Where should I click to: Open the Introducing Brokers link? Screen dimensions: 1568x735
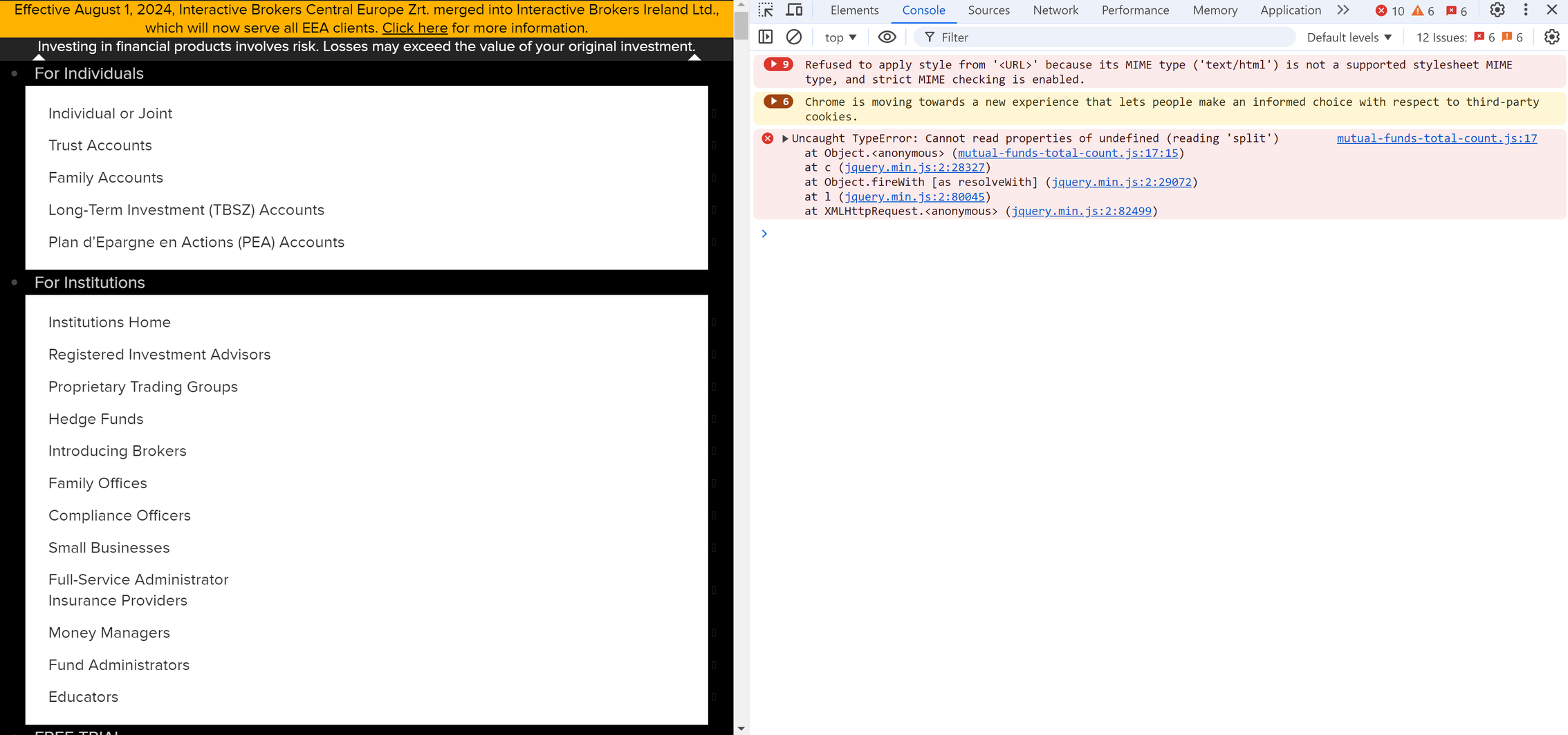click(117, 451)
